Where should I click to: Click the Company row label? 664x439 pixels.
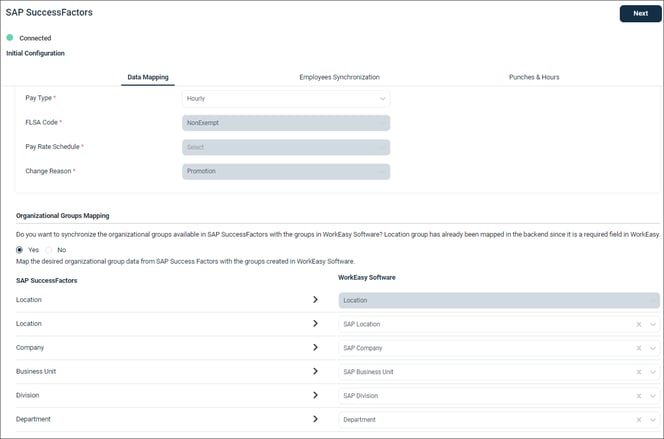(30, 348)
